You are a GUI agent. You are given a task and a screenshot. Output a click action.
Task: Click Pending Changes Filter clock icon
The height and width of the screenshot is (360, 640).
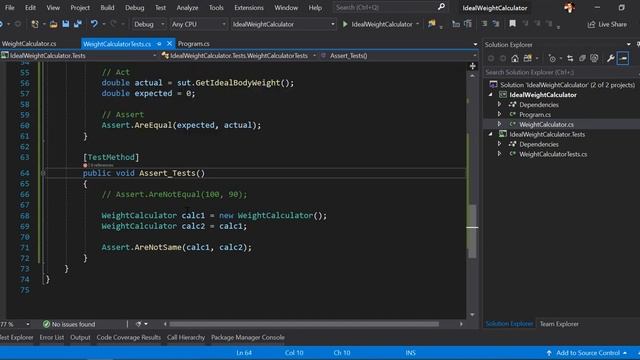(x=552, y=59)
